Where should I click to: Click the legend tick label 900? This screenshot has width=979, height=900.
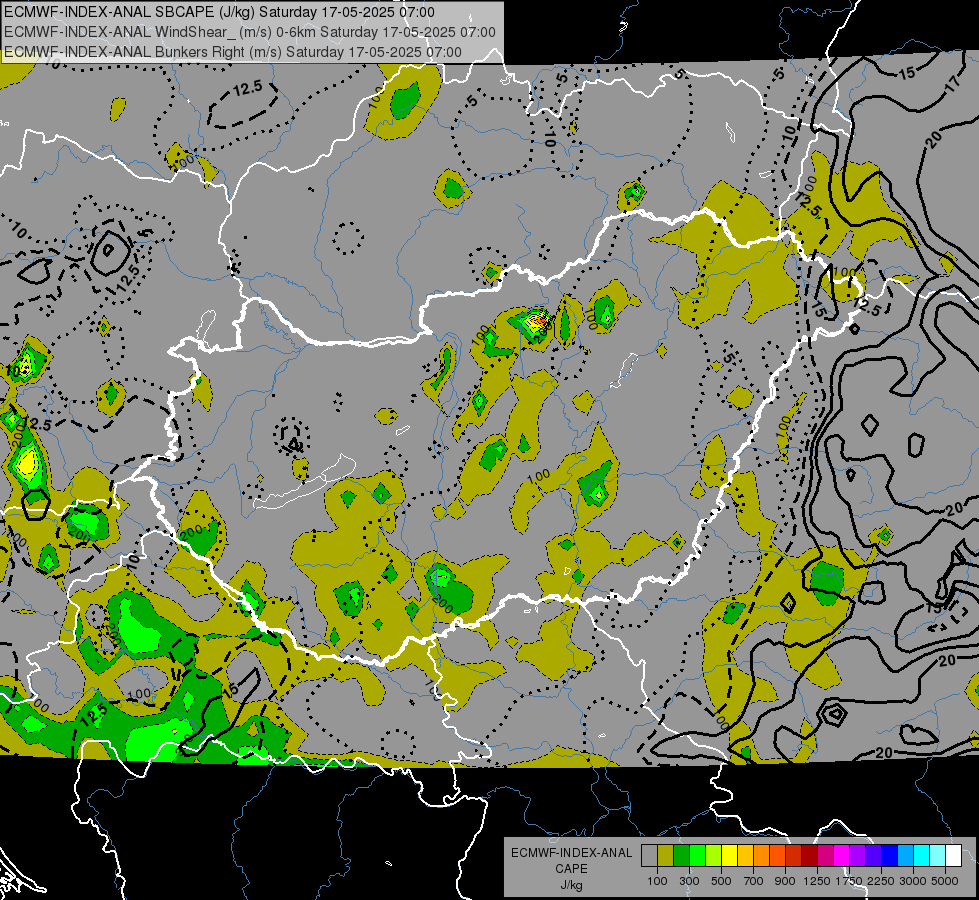pyautogui.click(x=785, y=881)
